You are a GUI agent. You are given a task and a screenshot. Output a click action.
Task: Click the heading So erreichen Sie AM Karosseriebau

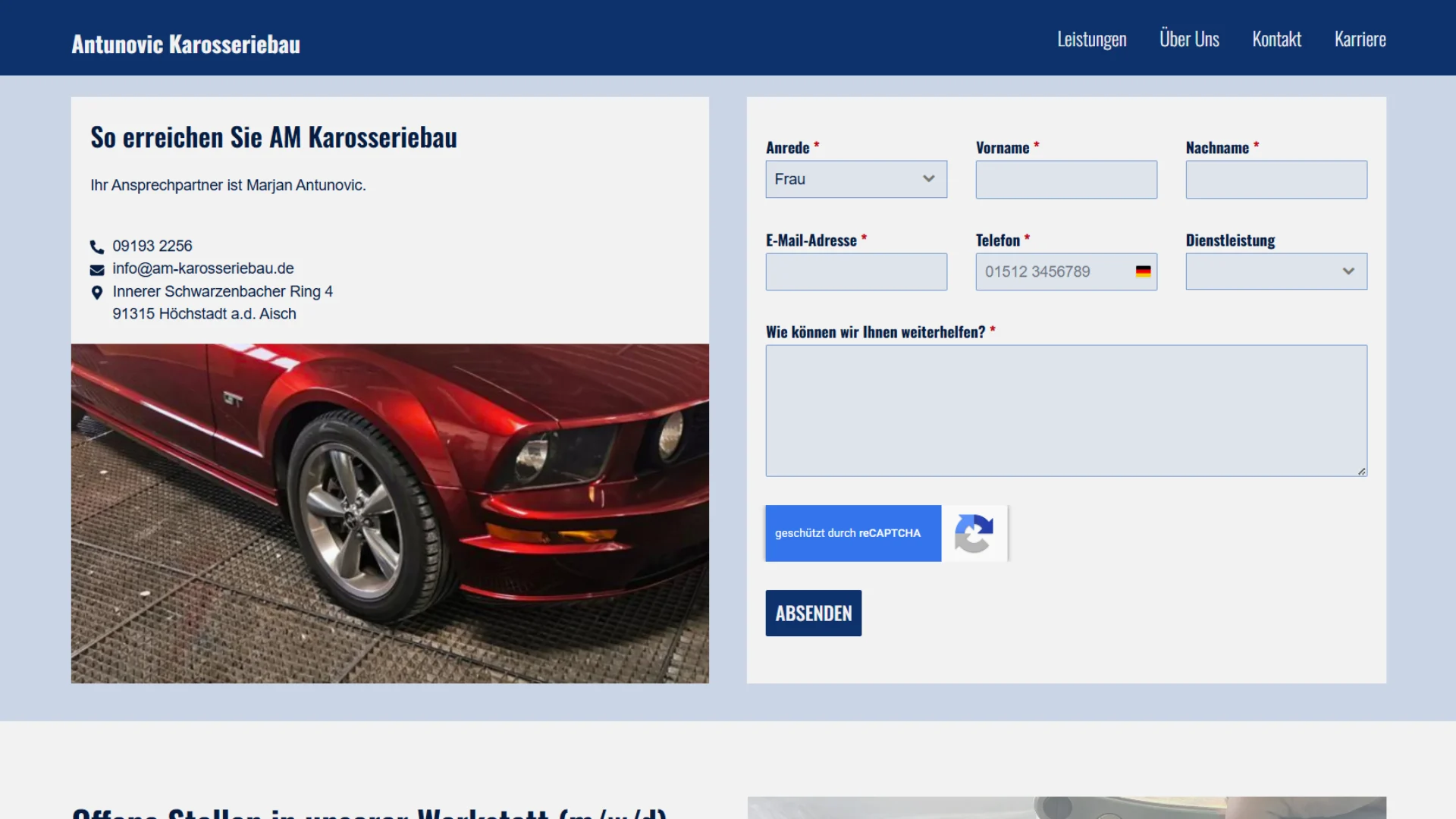coord(274,138)
